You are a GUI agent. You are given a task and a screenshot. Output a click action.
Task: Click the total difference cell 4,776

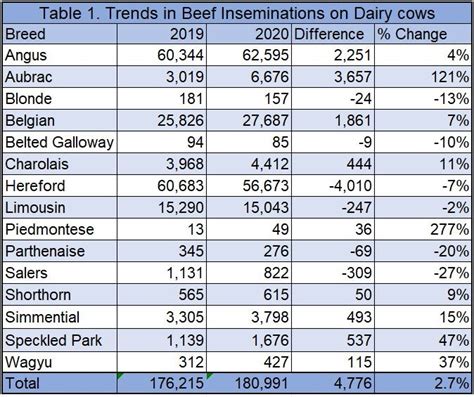click(x=333, y=383)
